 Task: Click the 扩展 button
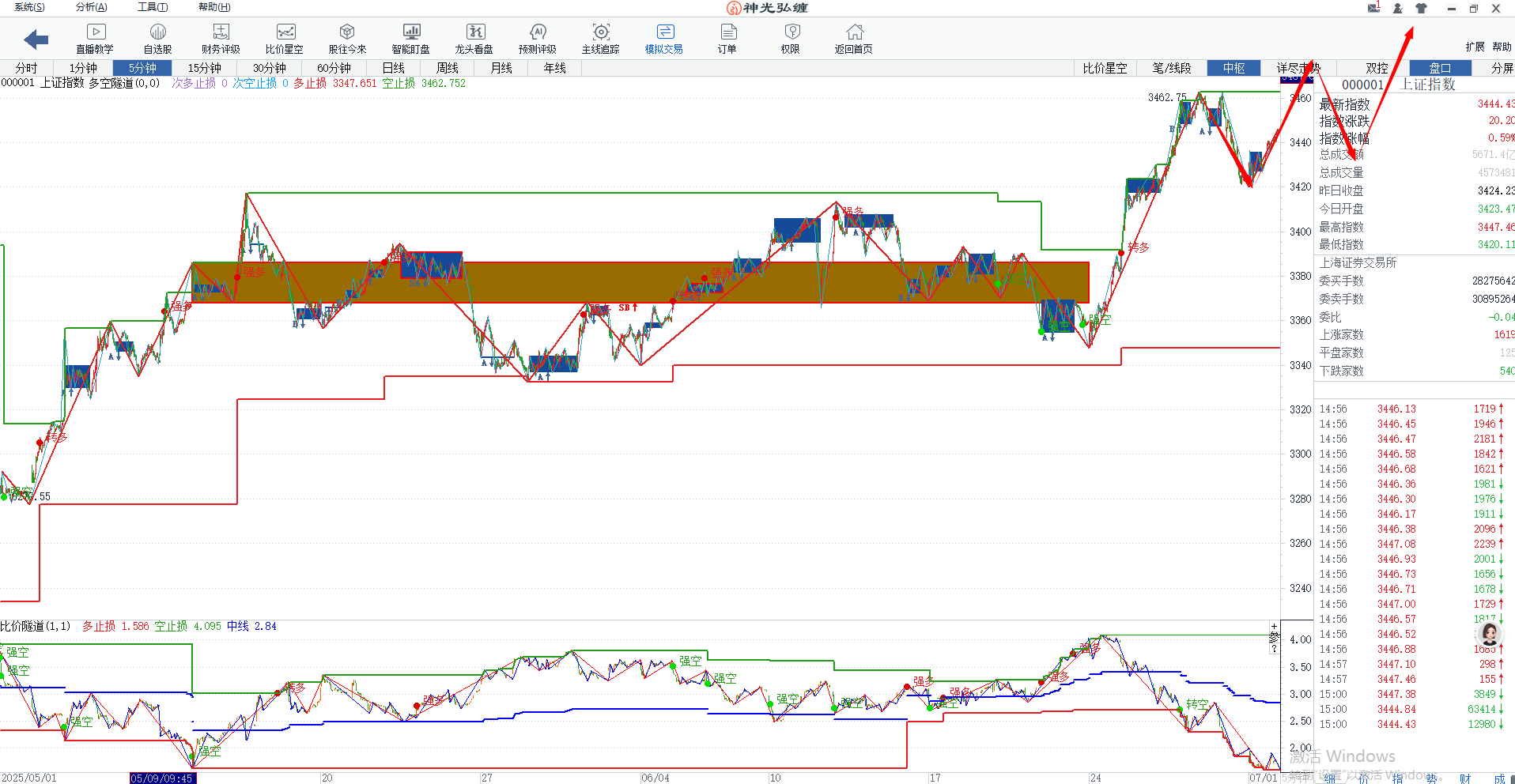click(1475, 47)
